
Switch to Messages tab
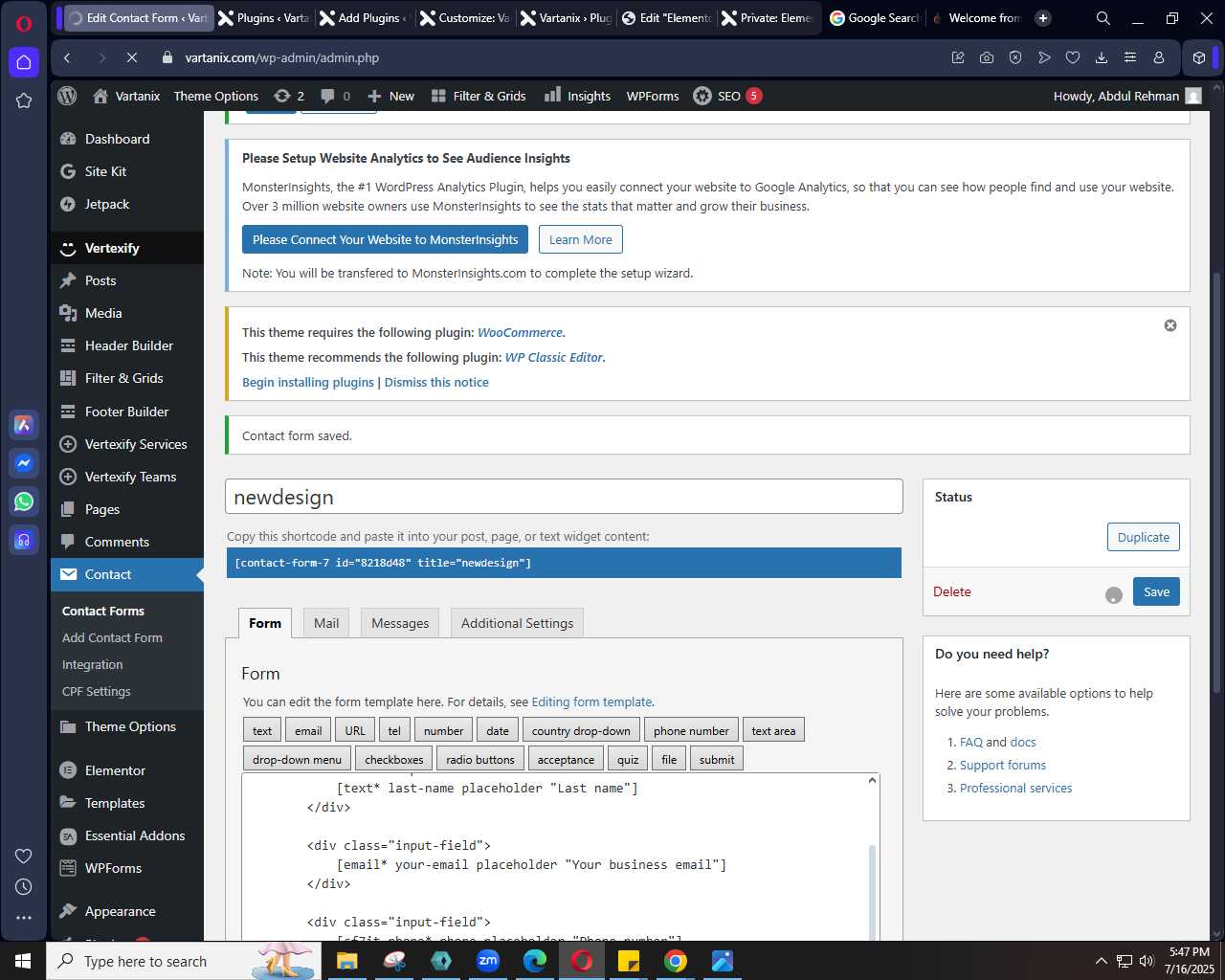[x=400, y=623]
